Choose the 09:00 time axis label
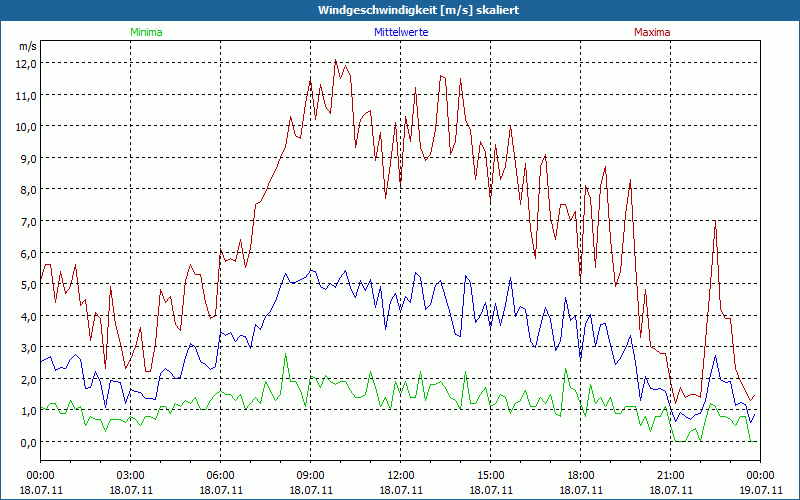 click(310, 475)
